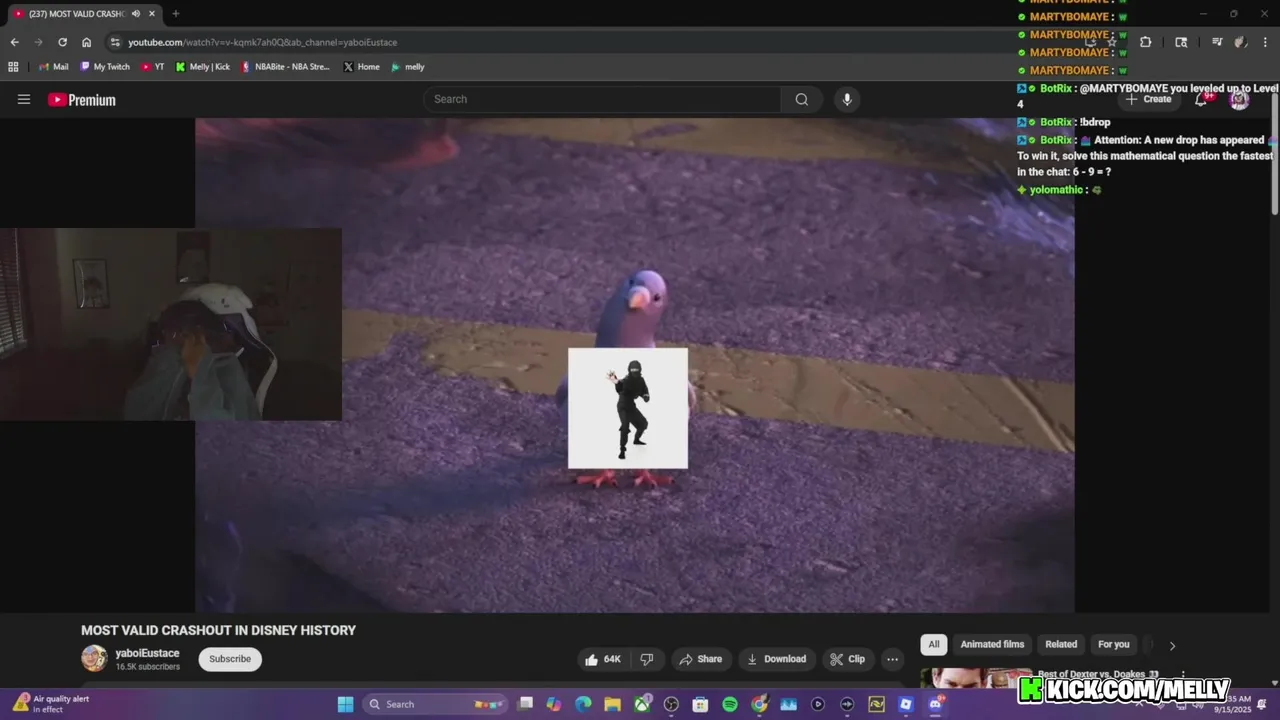Viewport: 1280px width, 720px height.
Task: Open more actions three-dot menu below video
Action: pos(892,659)
